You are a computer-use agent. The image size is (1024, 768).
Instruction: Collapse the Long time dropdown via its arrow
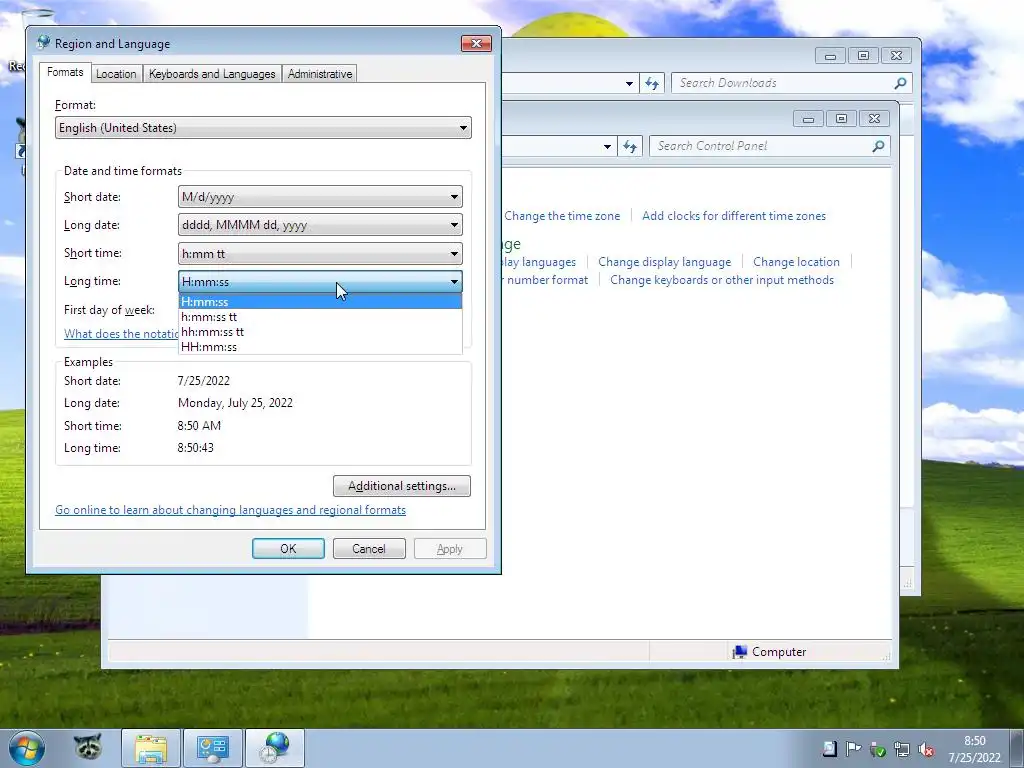tap(454, 282)
